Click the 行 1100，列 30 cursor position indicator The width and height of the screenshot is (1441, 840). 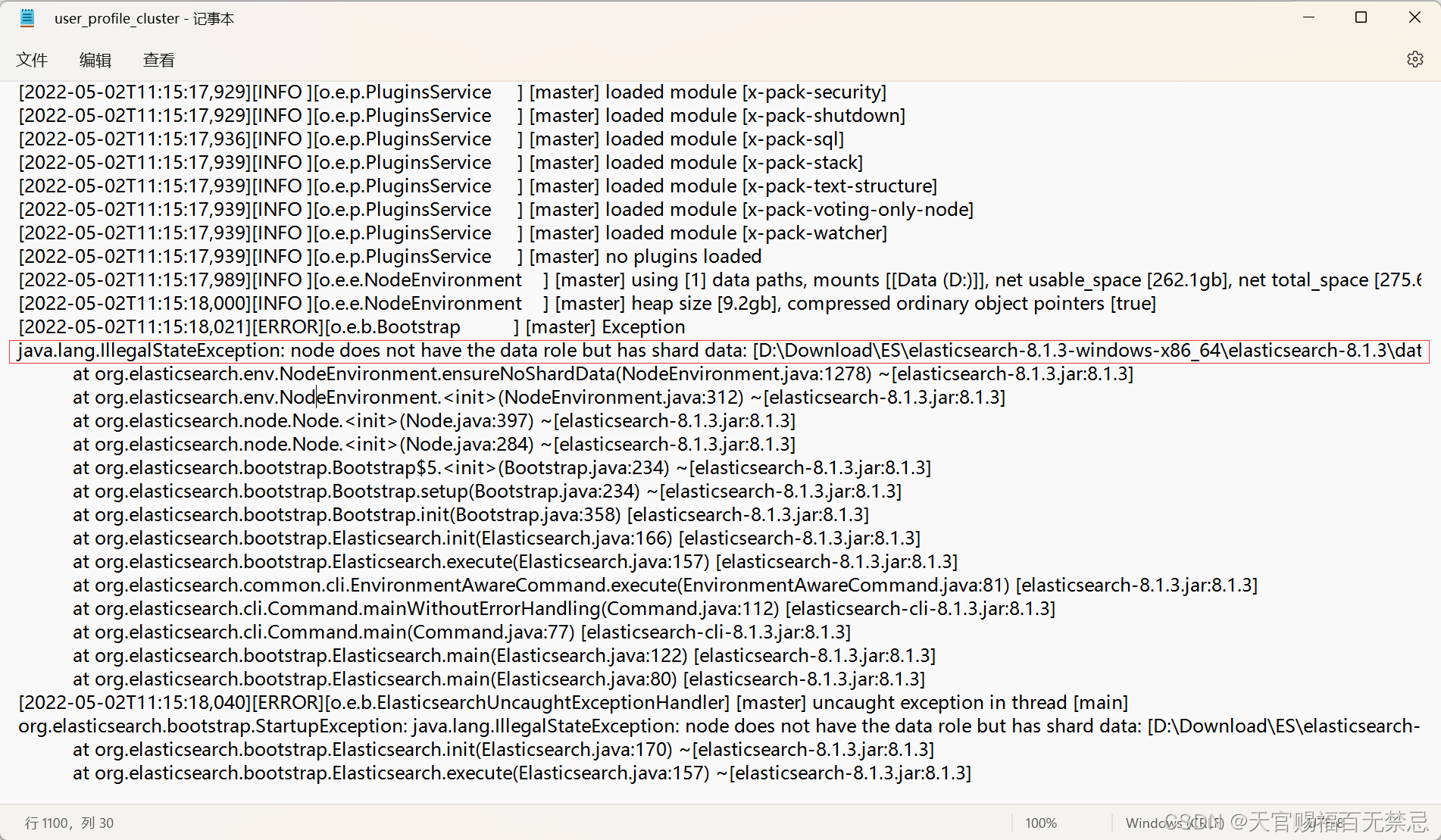(69, 823)
